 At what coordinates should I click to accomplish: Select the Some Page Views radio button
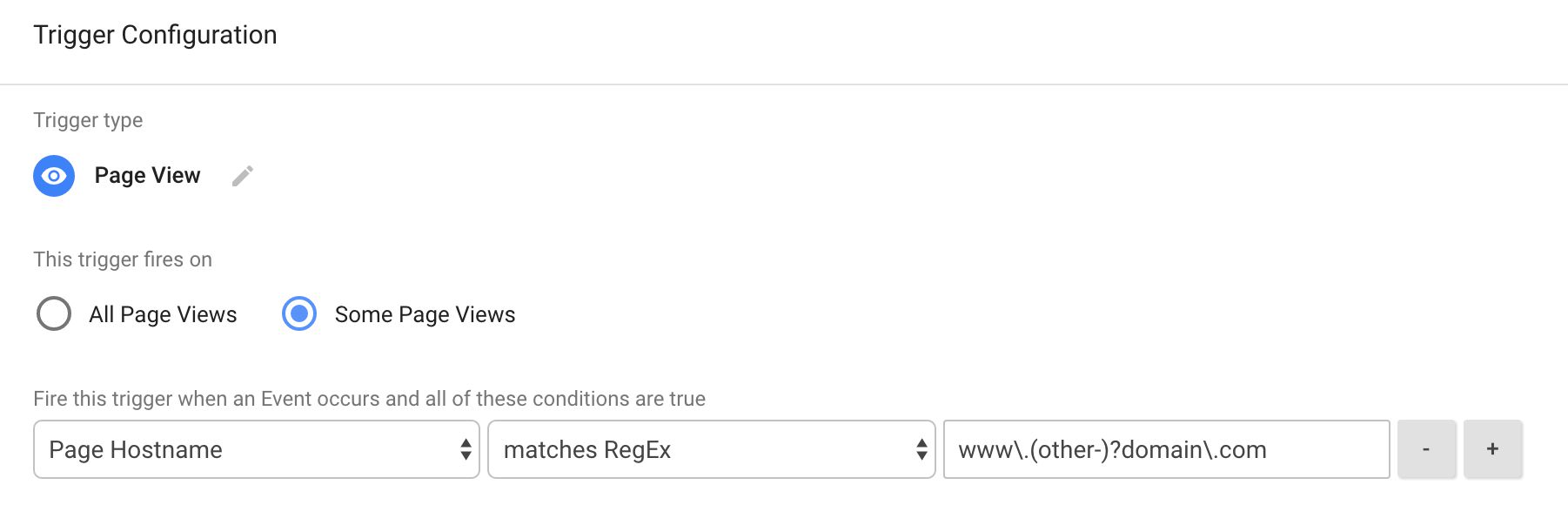click(299, 313)
